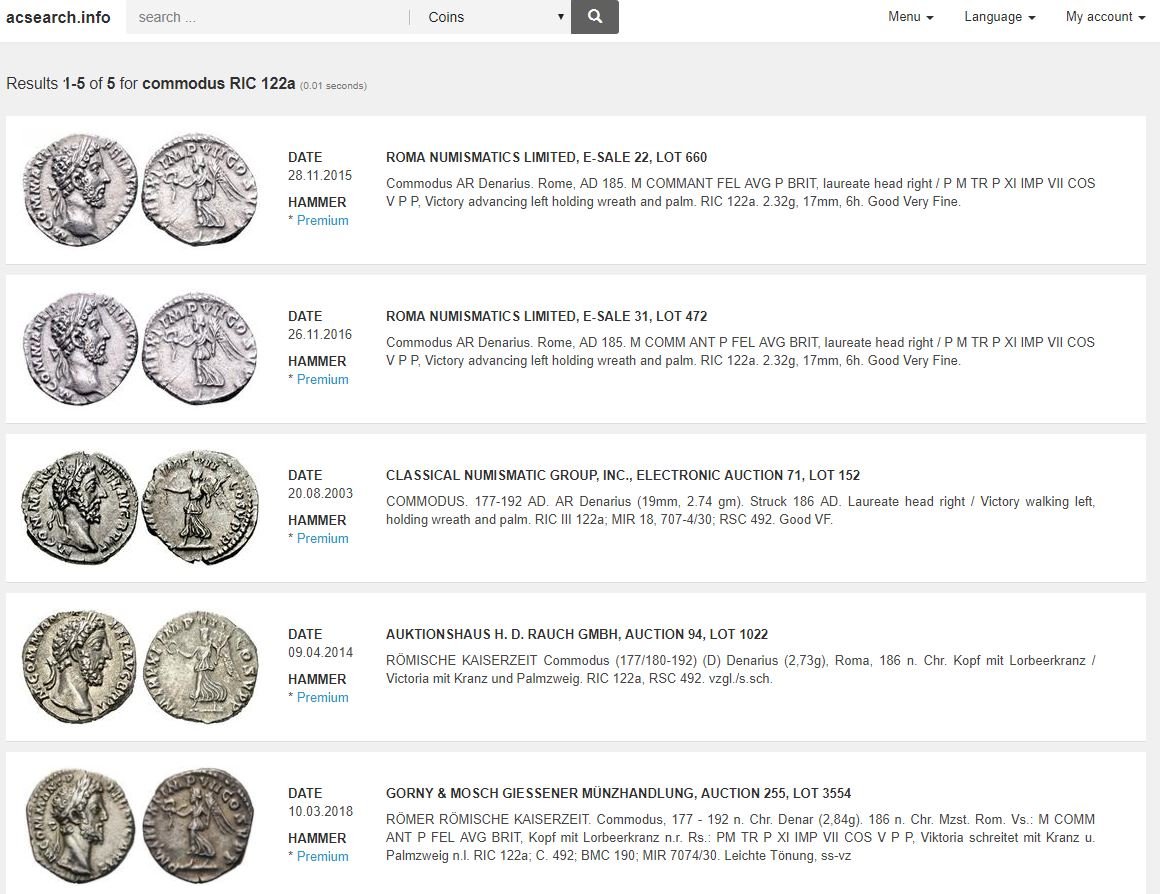View obverse coin image of Lot 472
This screenshot has width=1160, height=894.
tap(80, 349)
